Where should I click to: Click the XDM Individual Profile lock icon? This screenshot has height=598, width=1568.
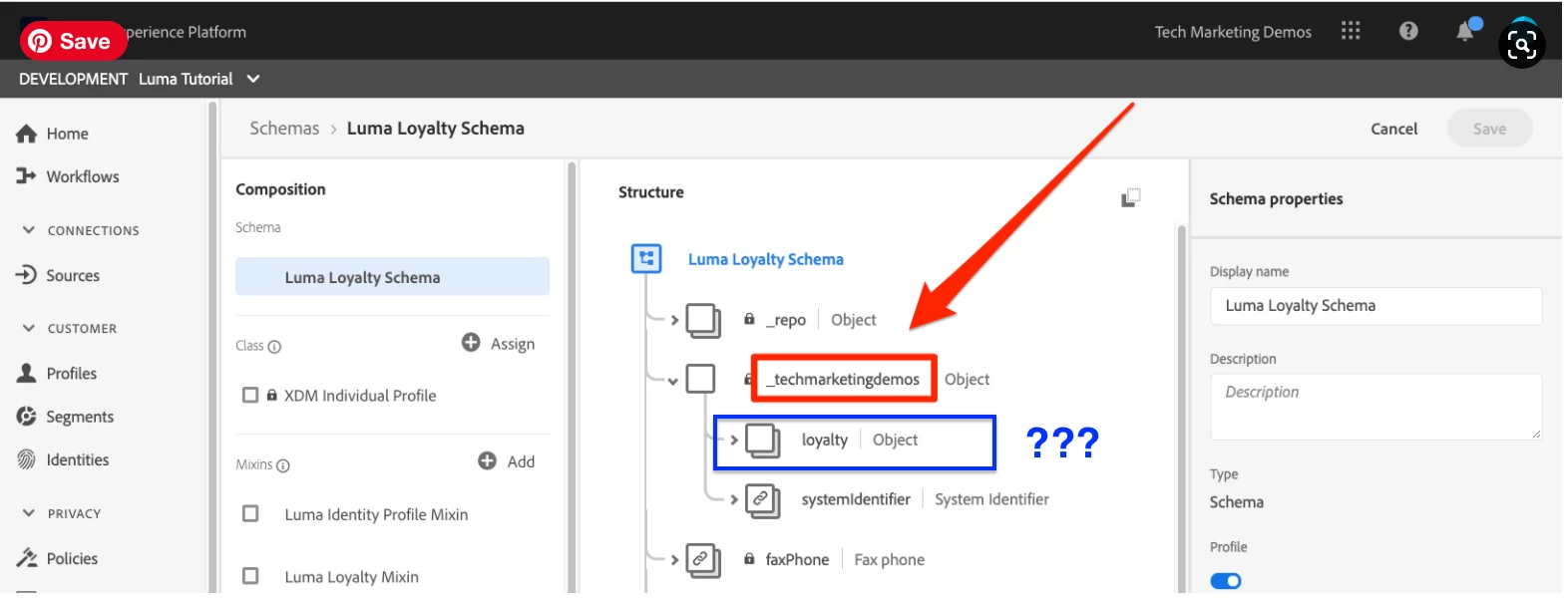pos(271,395)
